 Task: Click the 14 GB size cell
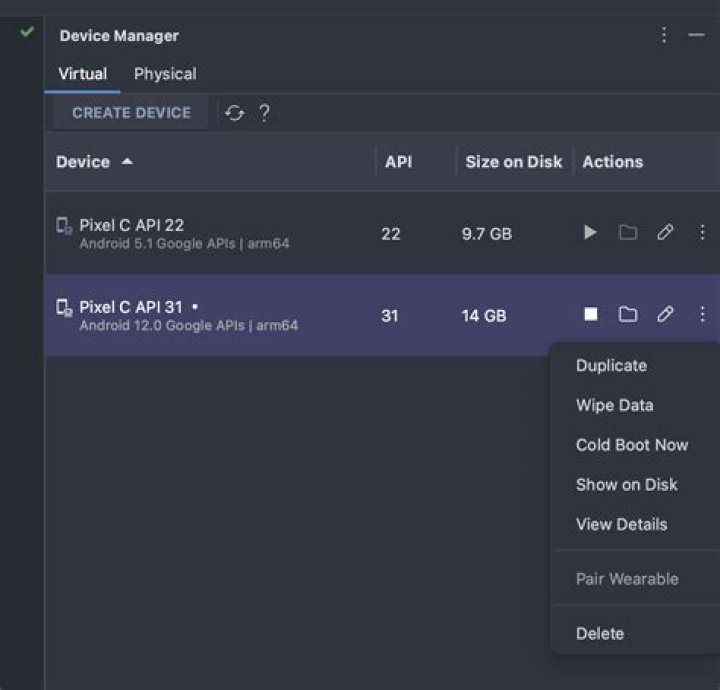[484, 316]
